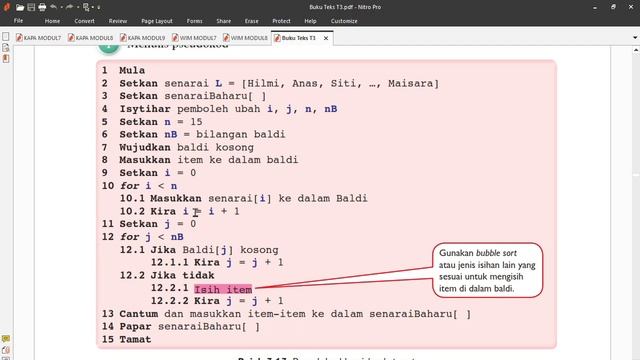
Task: Switch to the WIM MODUL7 document tab
Action: pyautogui.click(x=194, y=38)
